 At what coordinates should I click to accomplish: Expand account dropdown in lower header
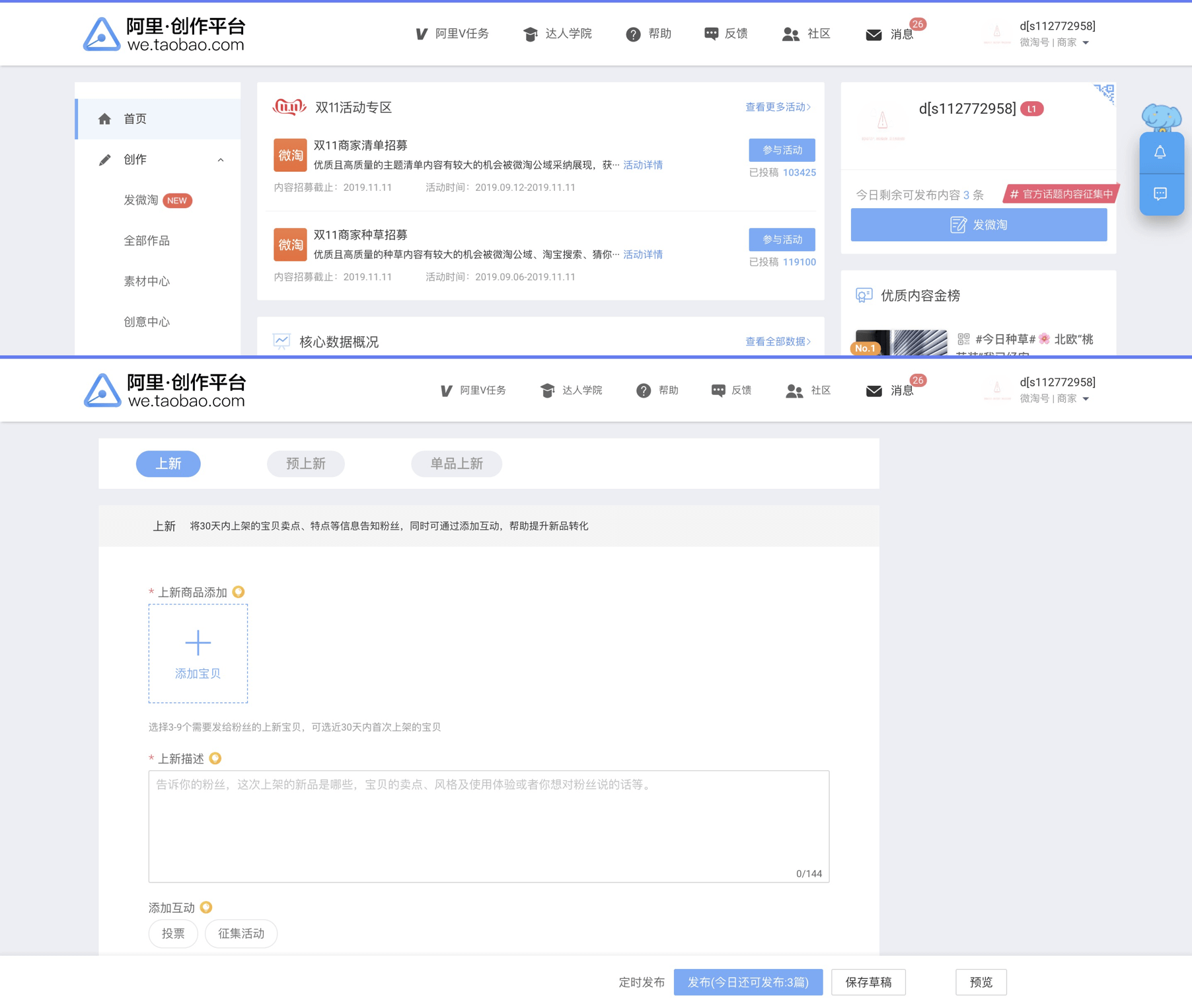coord(1086,399)
